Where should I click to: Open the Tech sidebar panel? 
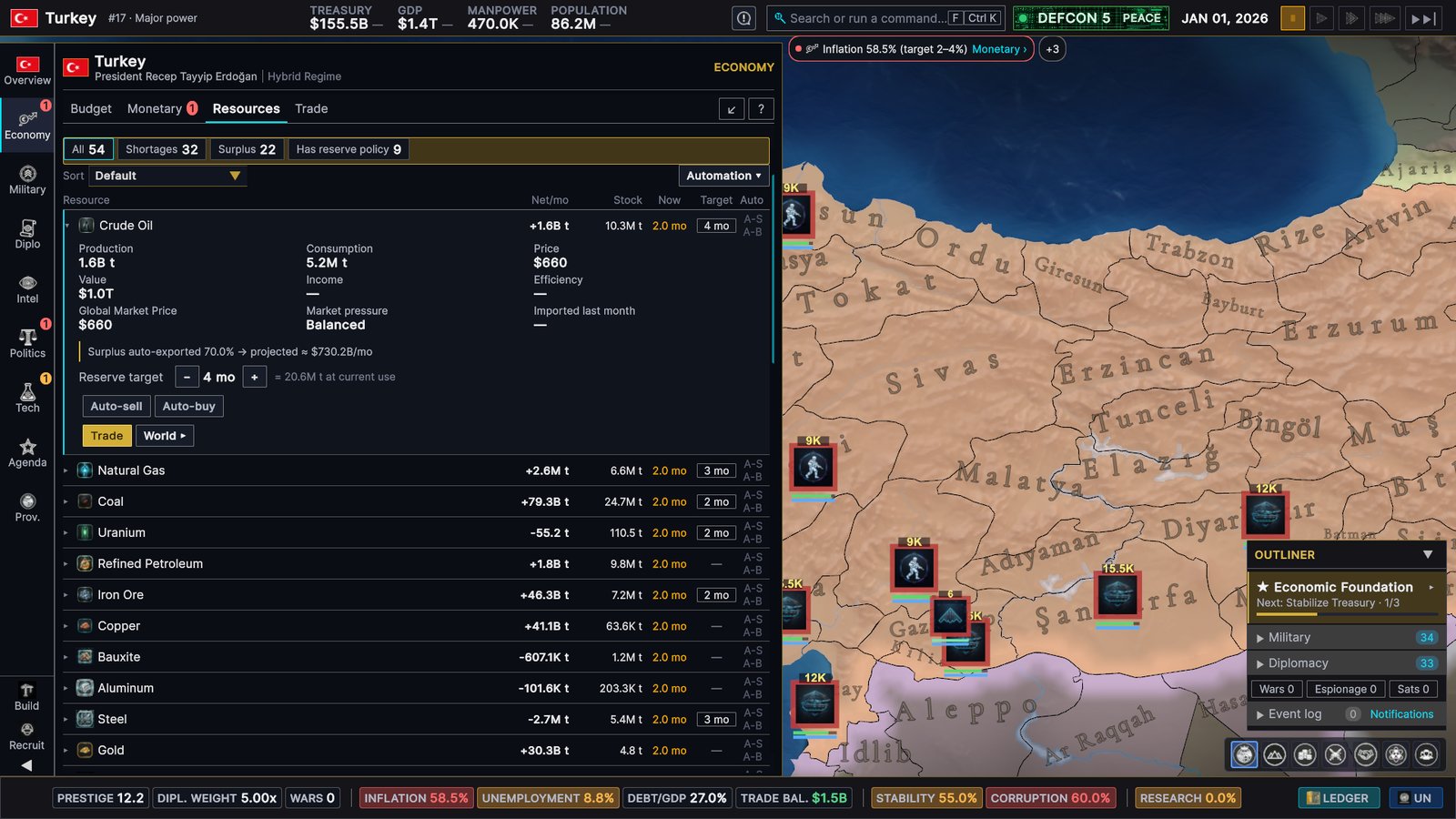(27, 399)
